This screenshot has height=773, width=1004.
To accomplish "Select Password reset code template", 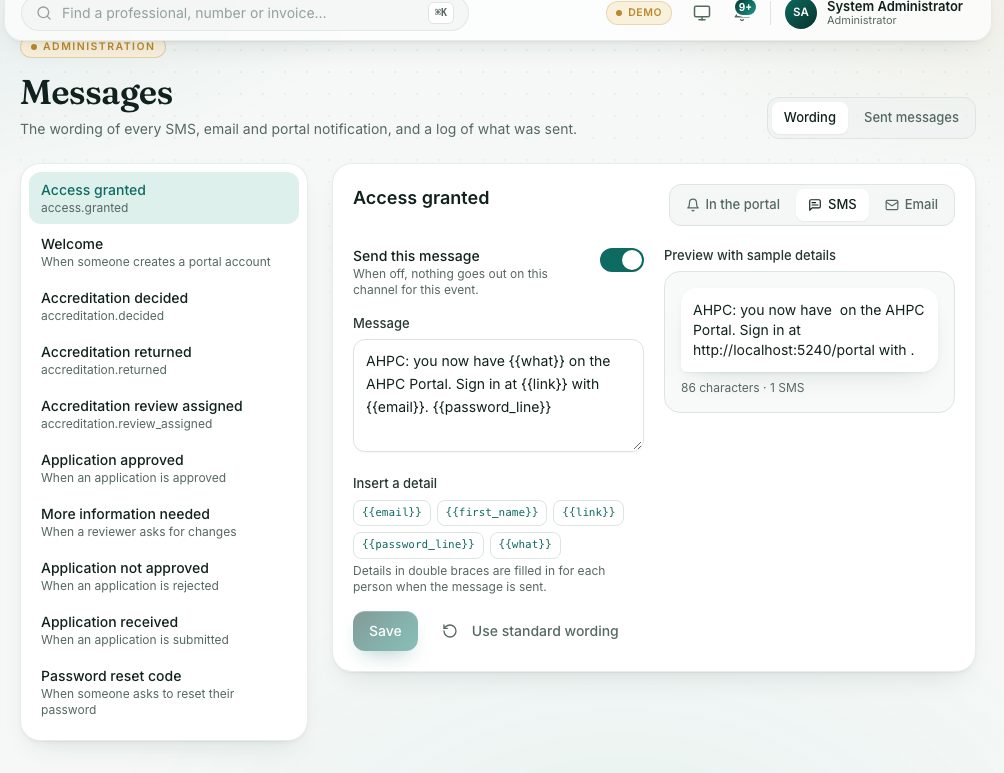I will [x=163, y=692].
